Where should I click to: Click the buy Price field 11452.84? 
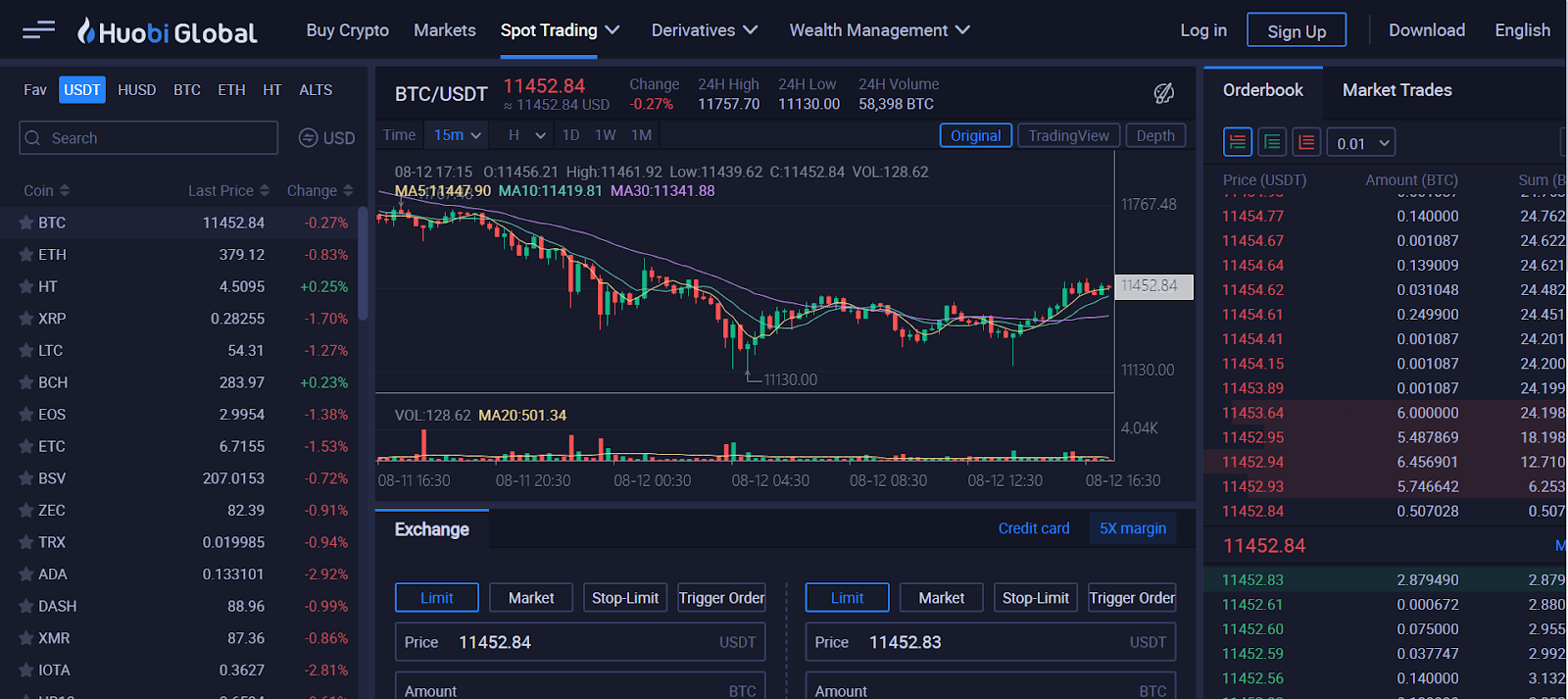pyautogui.click(x=580, y=642)
